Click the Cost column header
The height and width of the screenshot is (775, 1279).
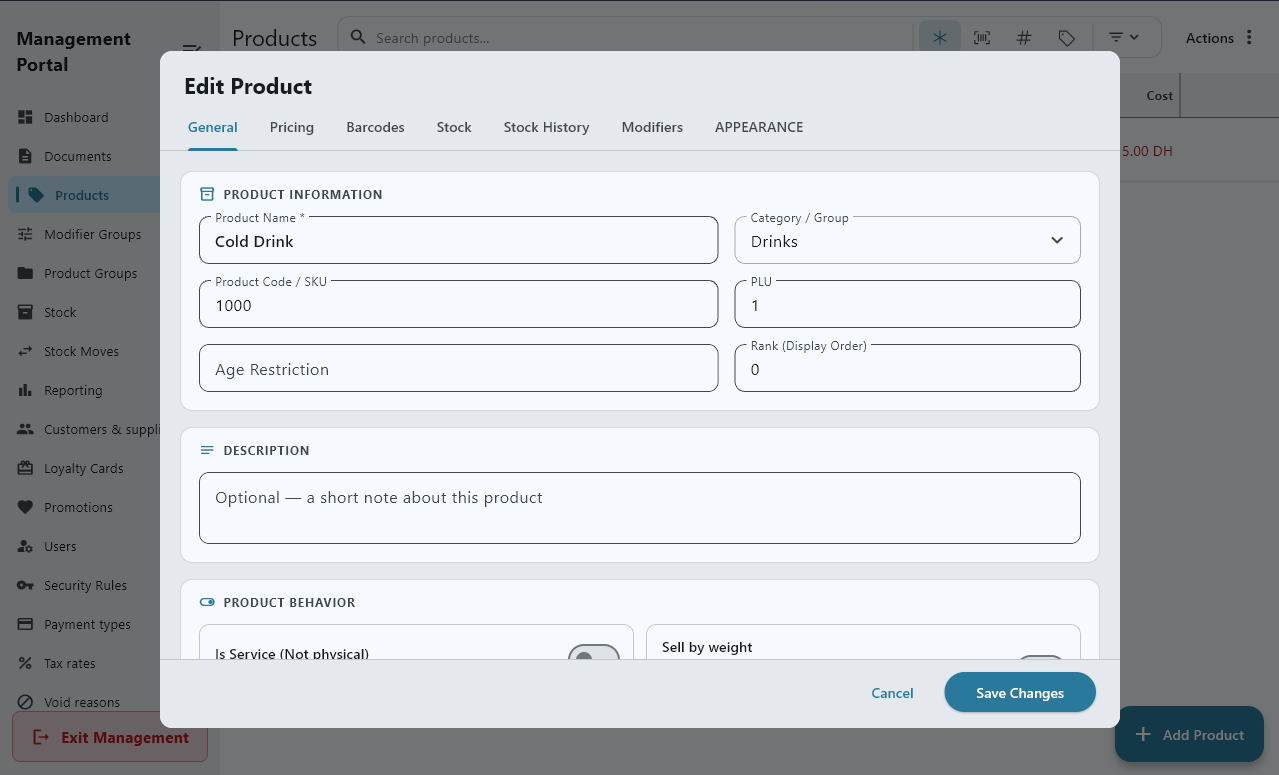click(x=1160, y=96)
